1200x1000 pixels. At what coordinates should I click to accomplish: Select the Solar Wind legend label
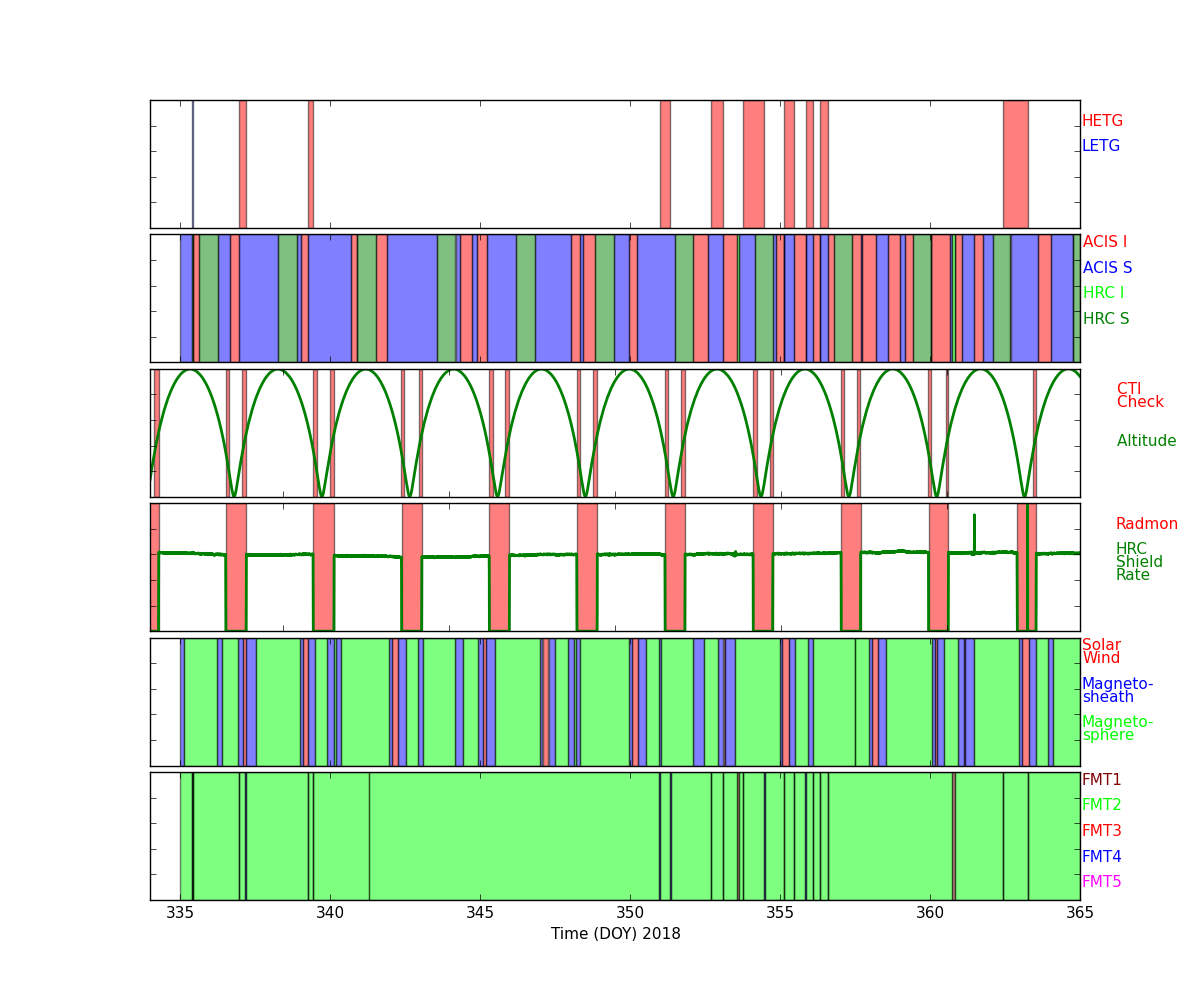coord(1101,652)
